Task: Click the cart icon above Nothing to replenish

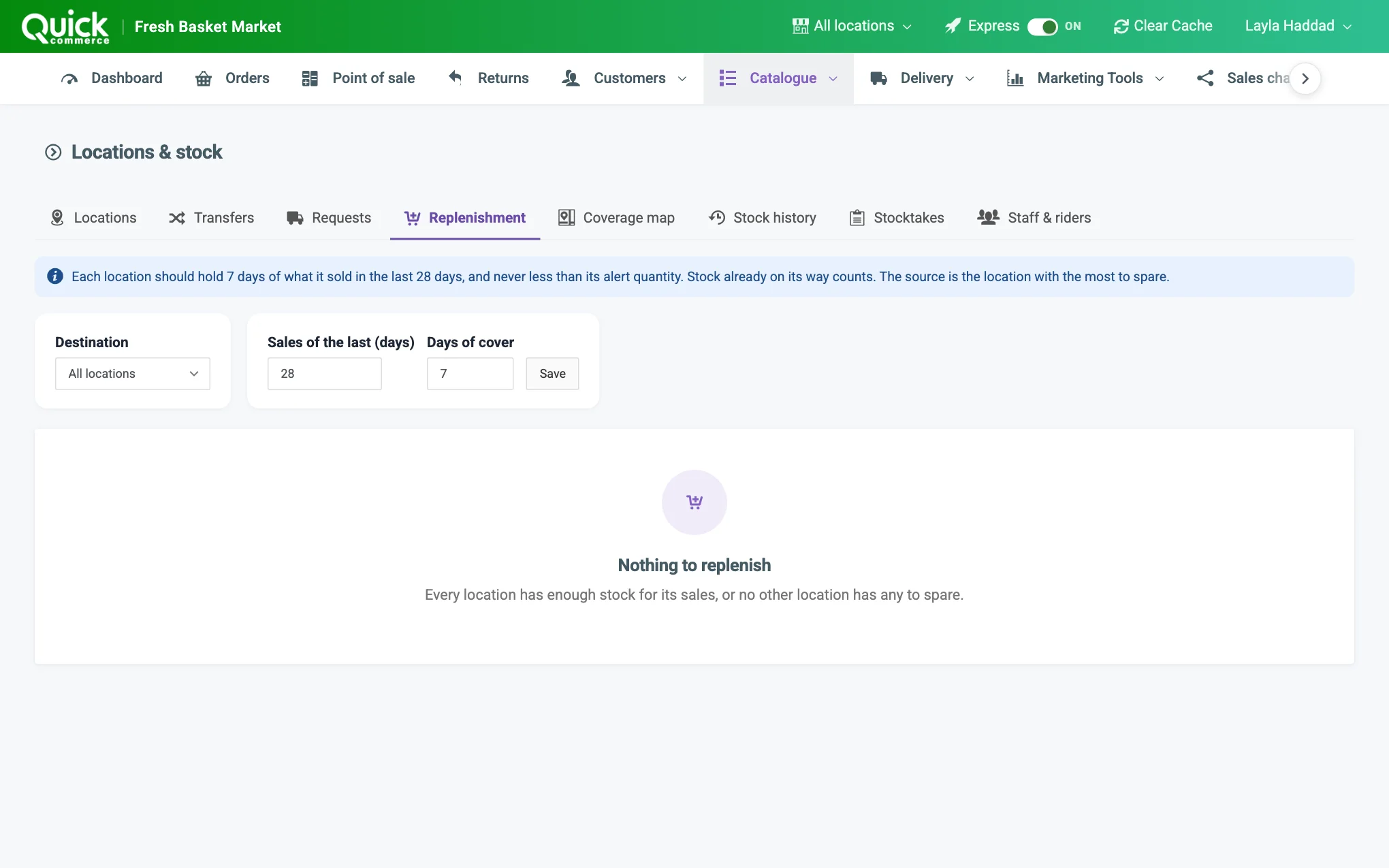Action: click(x=694, y=502)
